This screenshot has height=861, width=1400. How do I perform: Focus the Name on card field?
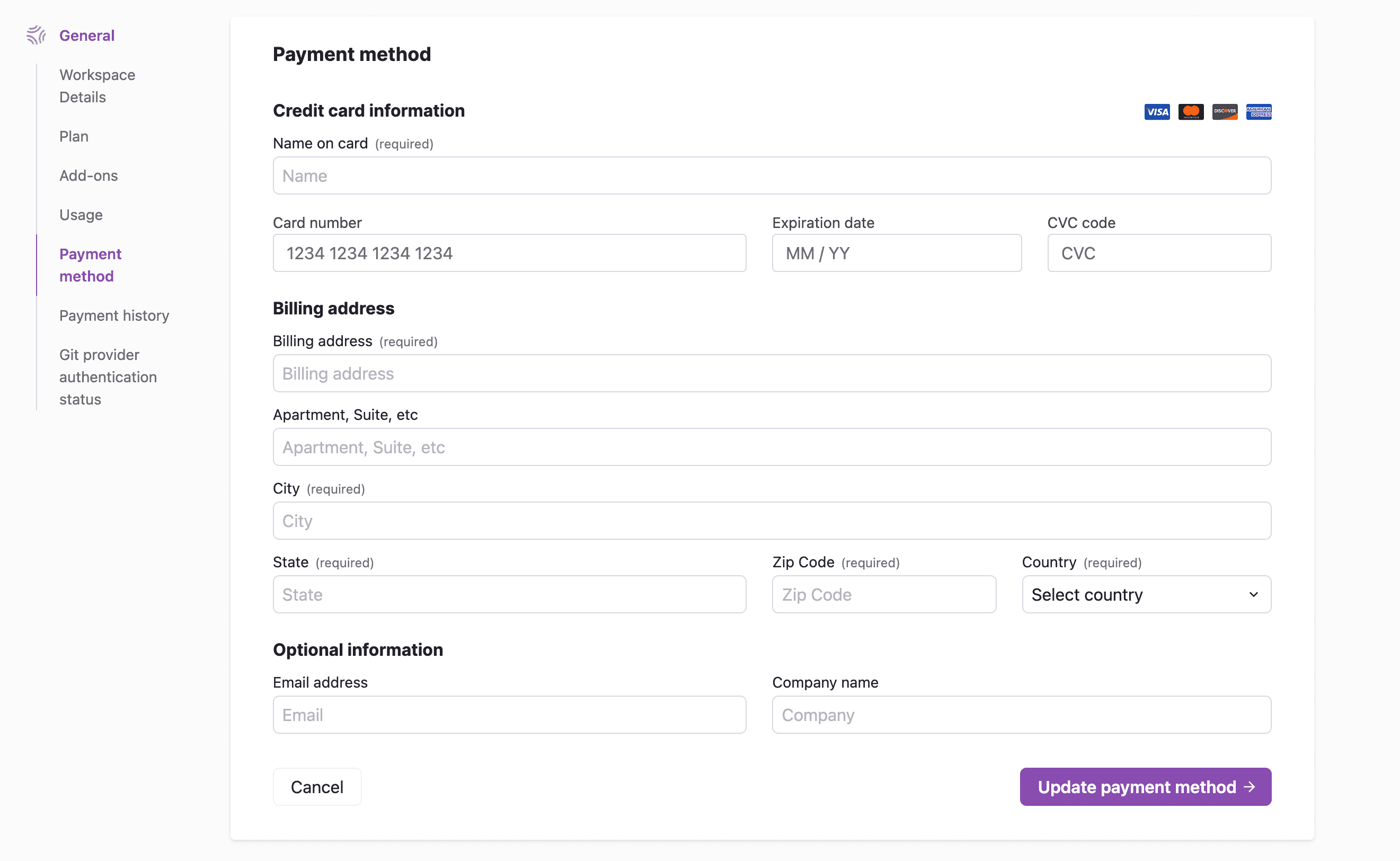[772, 175]
